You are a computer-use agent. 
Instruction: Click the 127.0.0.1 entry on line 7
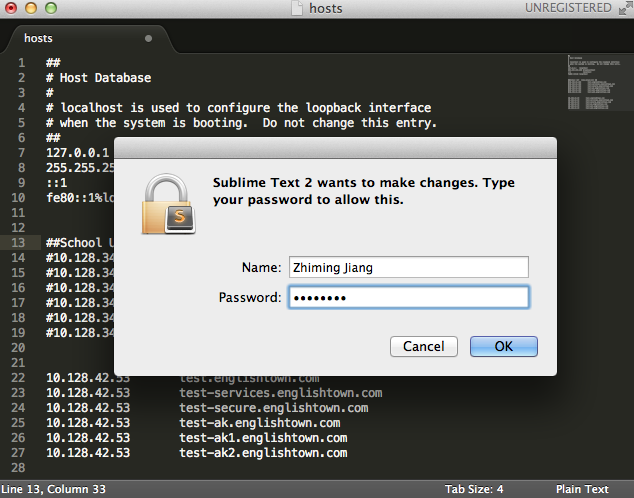[78, 153]
